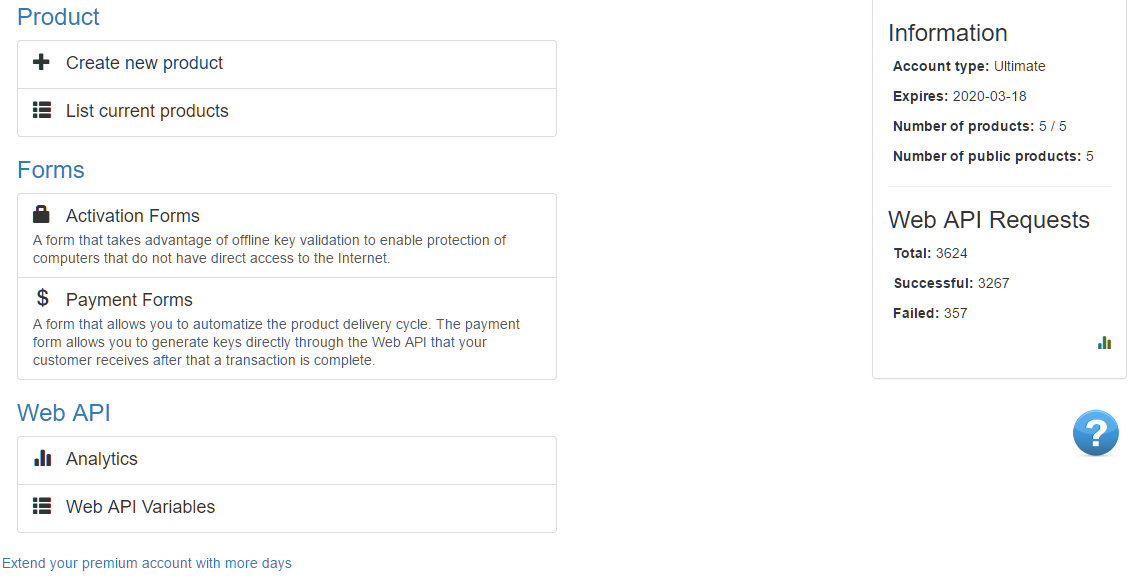
Task: Click the Web API section heading
Action: click(x=64, y=413)
